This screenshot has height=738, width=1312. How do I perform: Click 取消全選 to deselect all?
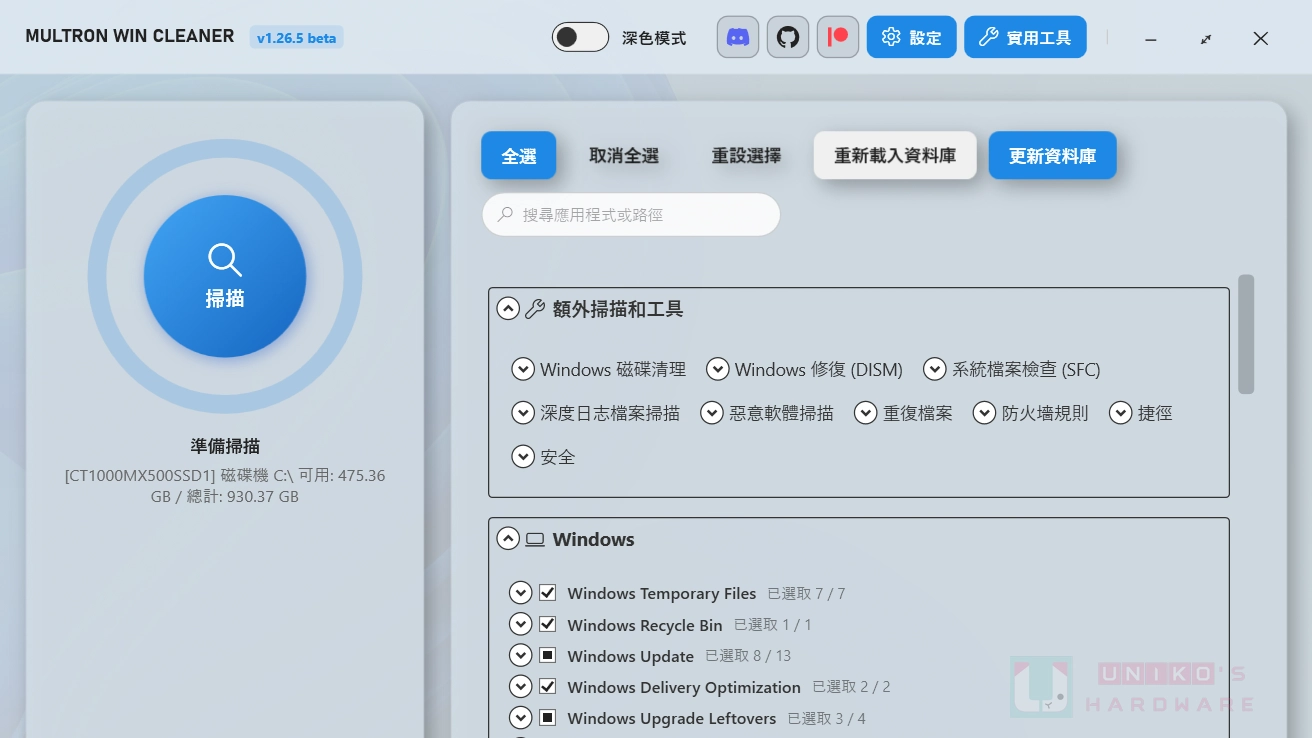(x=624, y=156)
